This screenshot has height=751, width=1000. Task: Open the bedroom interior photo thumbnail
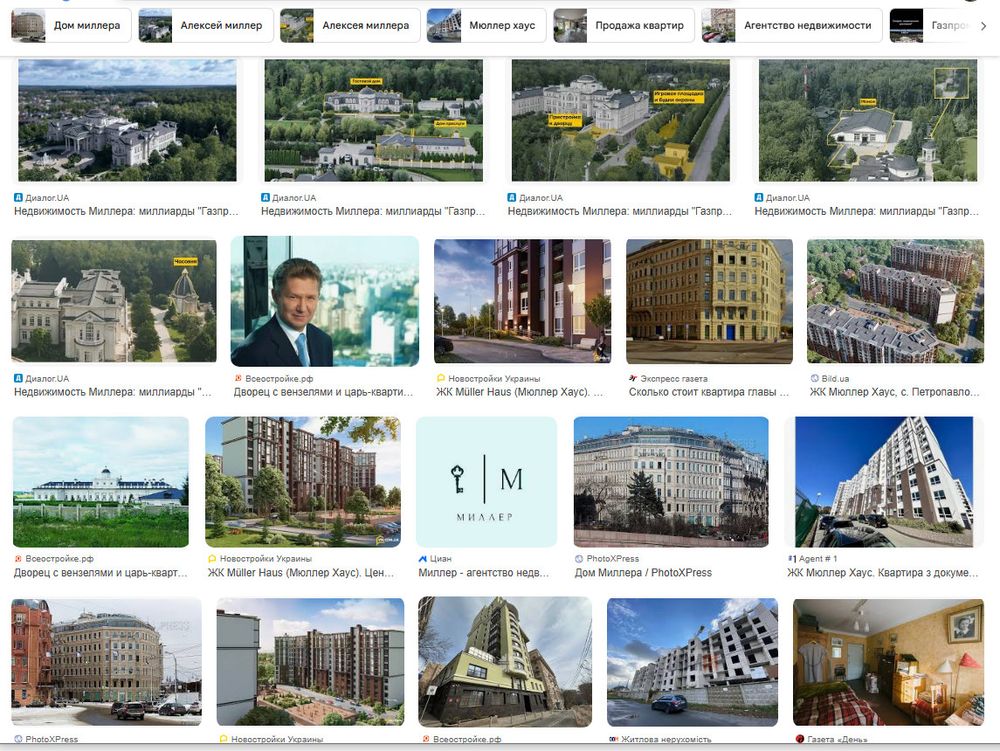[x=888, y=662]
